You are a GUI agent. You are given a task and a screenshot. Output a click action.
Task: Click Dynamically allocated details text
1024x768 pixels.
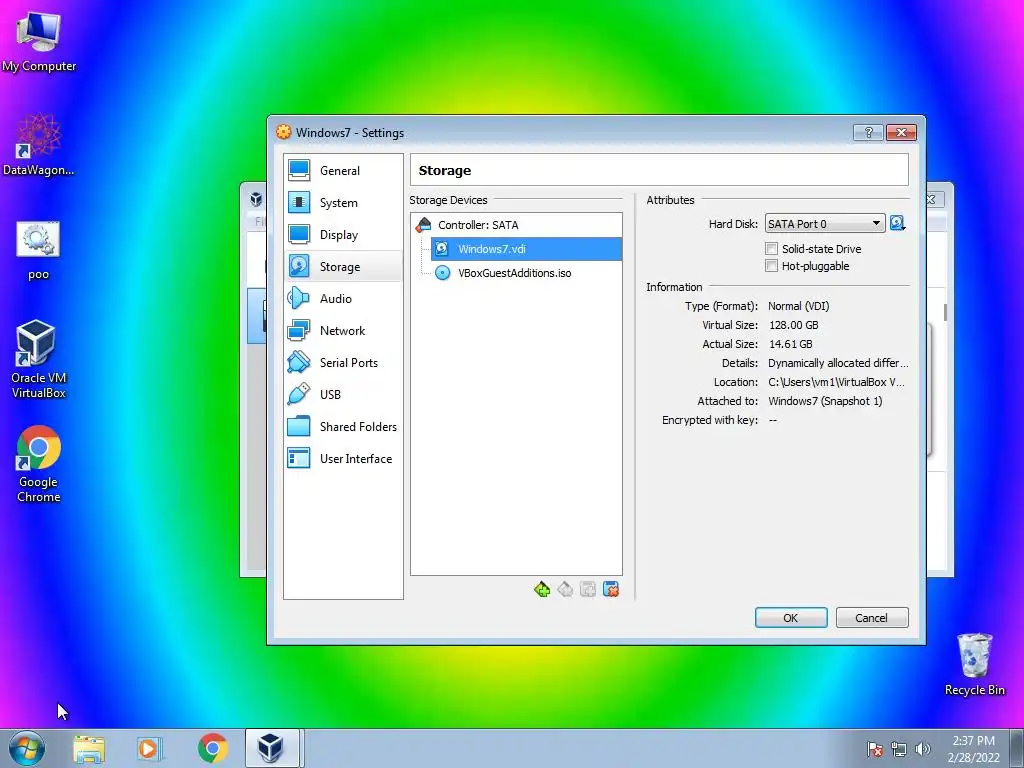838,363
